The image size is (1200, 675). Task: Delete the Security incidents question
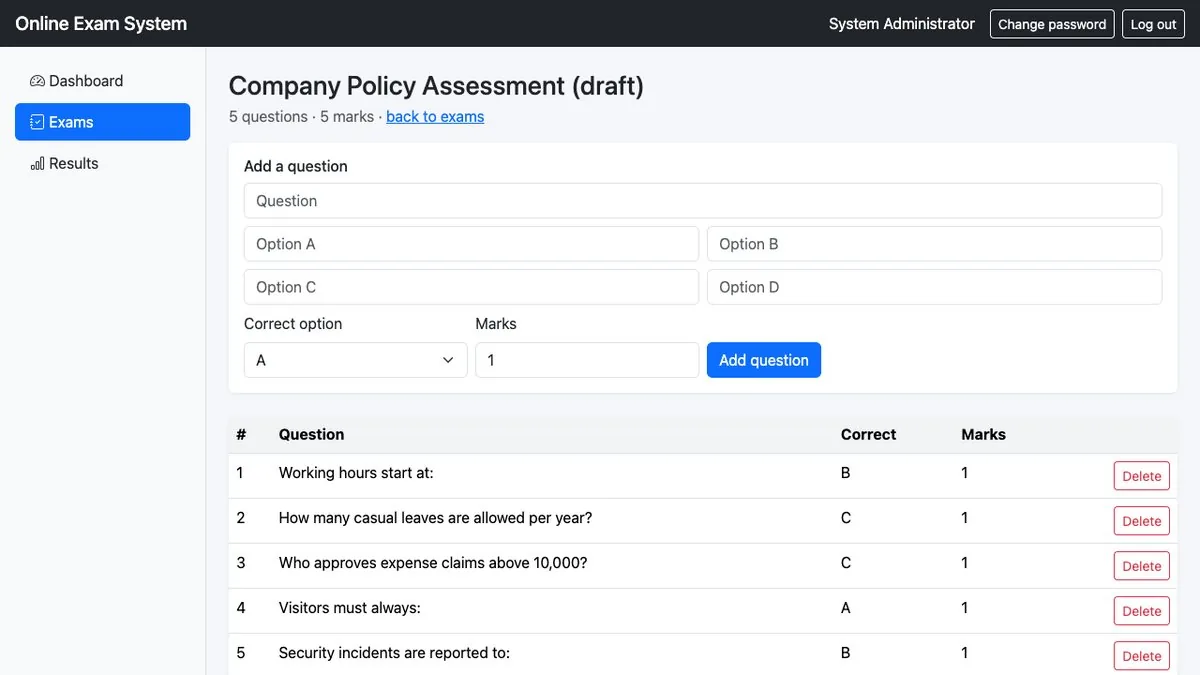point(1141,656)
